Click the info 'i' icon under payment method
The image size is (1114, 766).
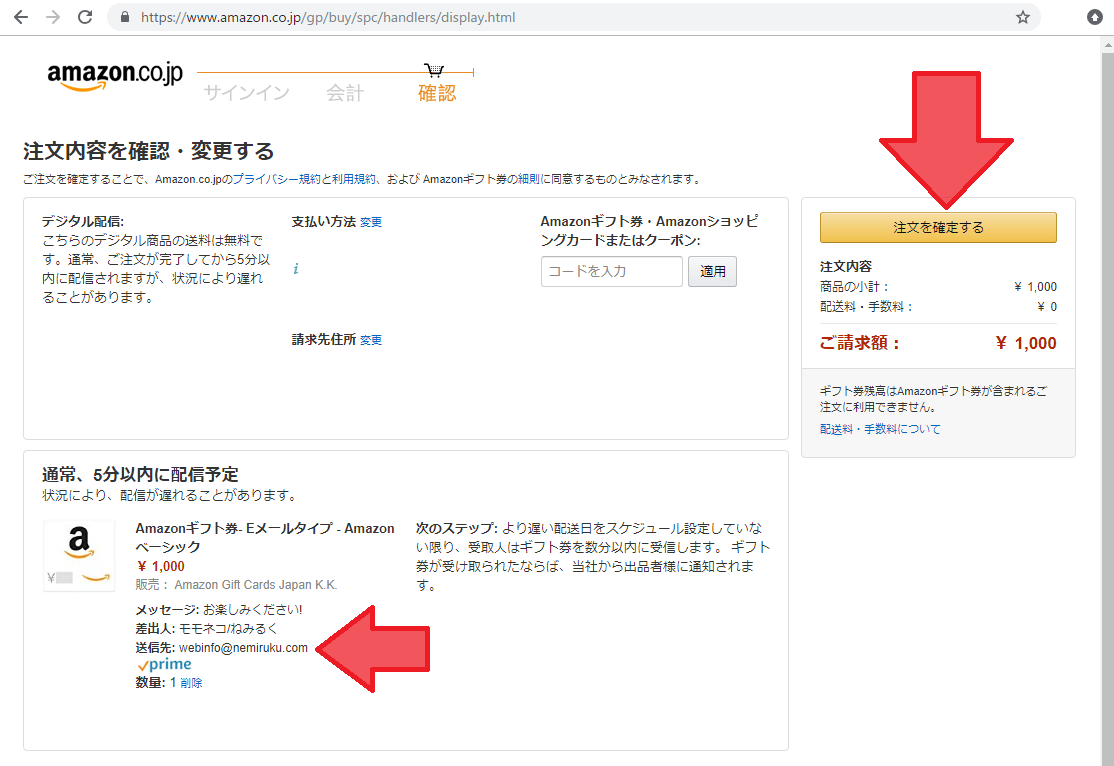(296, 269)
